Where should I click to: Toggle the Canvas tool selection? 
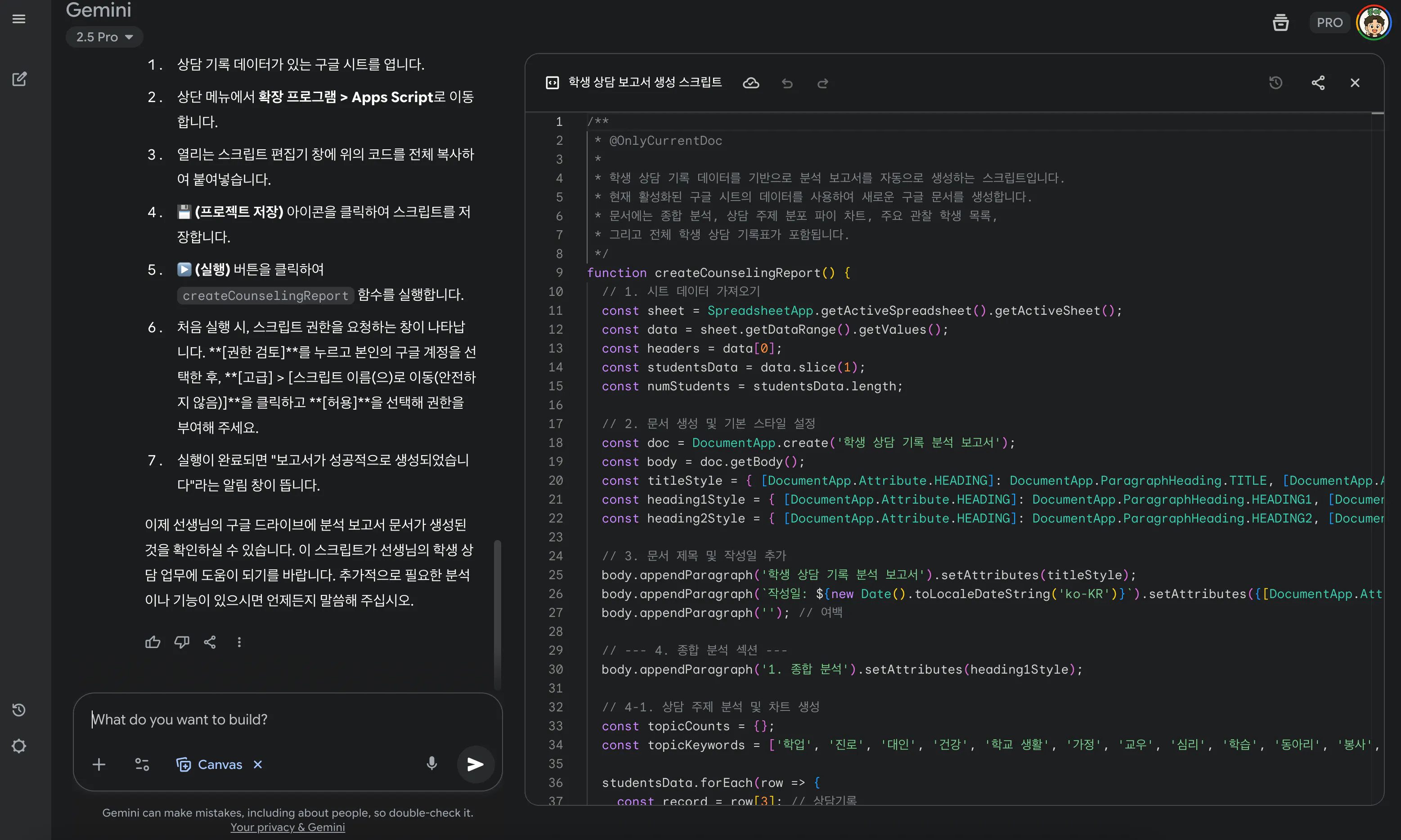click(210, 764)
